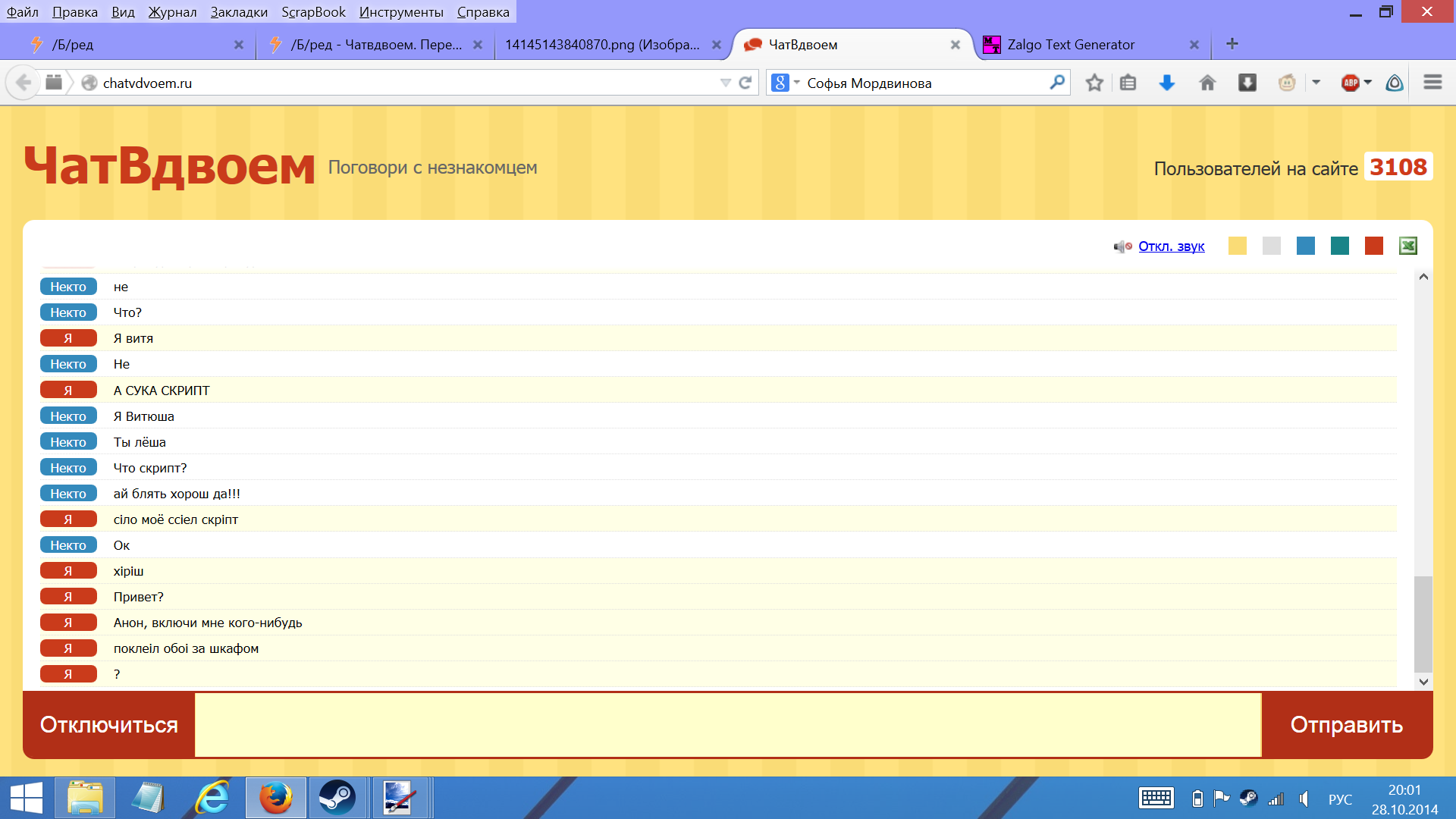Click the Adblock Plus icon
The image size is (1456, 819).
[1350, 83]
